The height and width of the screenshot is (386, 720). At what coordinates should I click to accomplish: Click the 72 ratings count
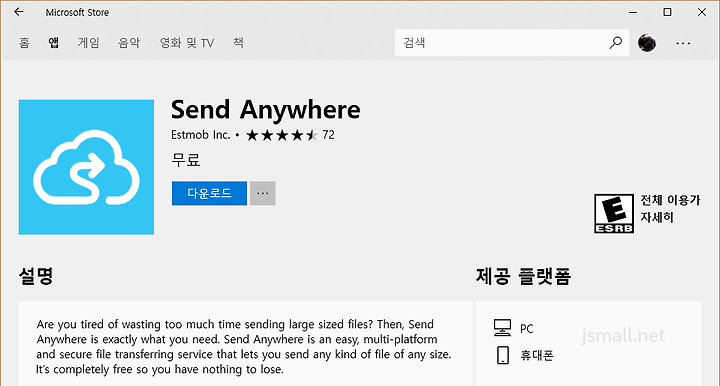[x=328, y=135]
